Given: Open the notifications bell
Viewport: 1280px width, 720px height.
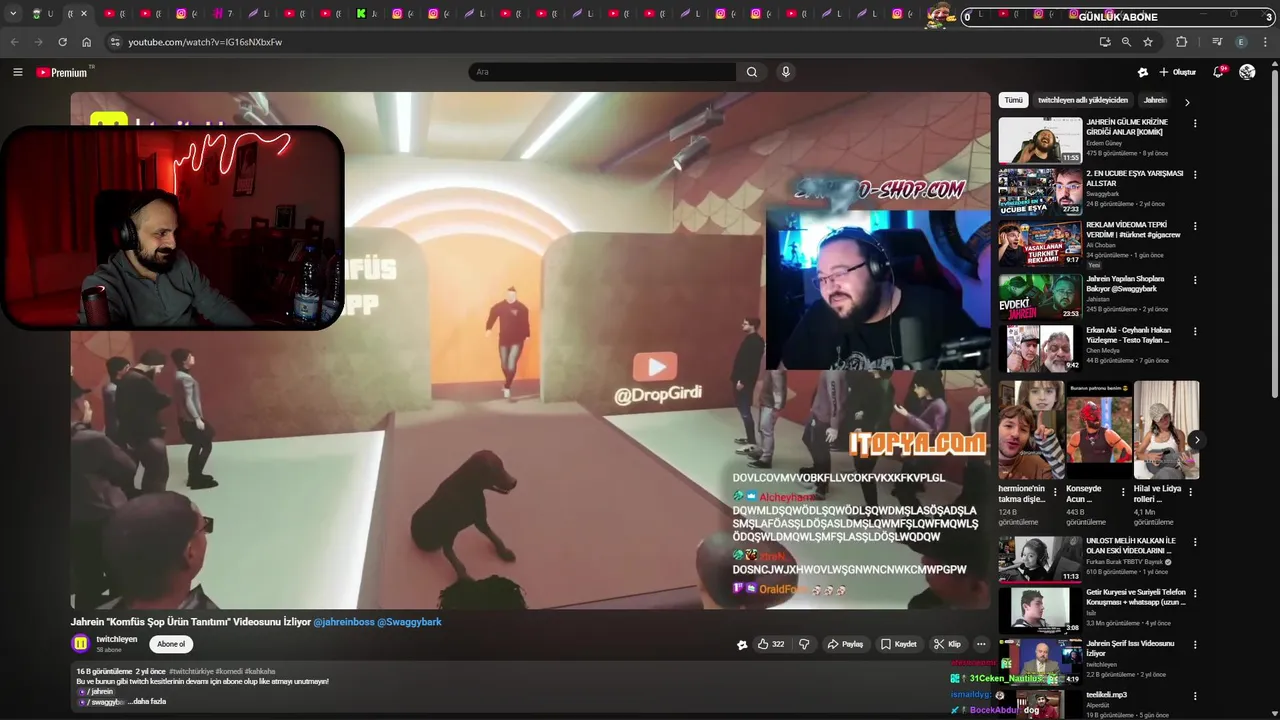Looking at the screenshot, I should coord(1218,72).
